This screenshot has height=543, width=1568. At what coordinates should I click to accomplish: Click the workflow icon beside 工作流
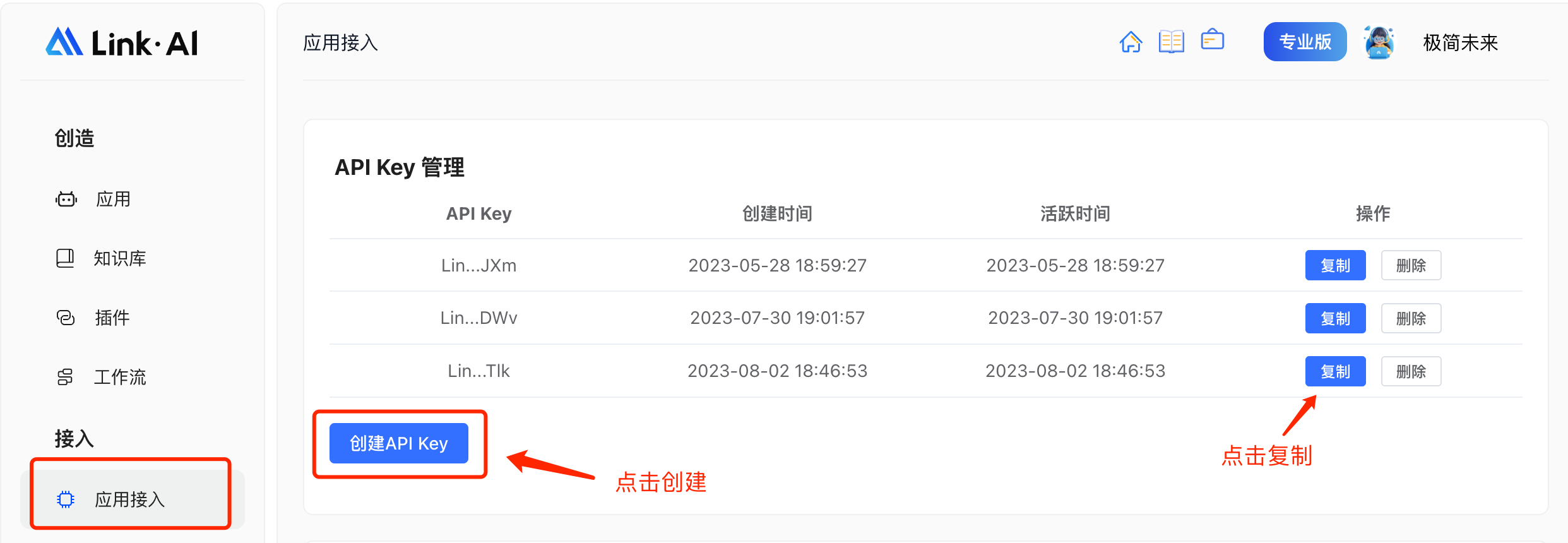tap(65, 377)
